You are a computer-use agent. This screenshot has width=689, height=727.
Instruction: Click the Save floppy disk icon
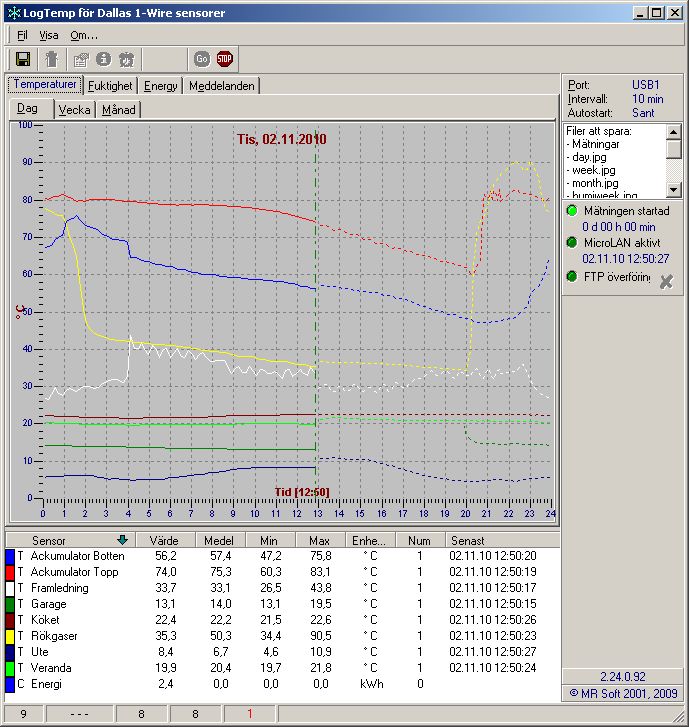pyautogui.click(x=23, y=59)
